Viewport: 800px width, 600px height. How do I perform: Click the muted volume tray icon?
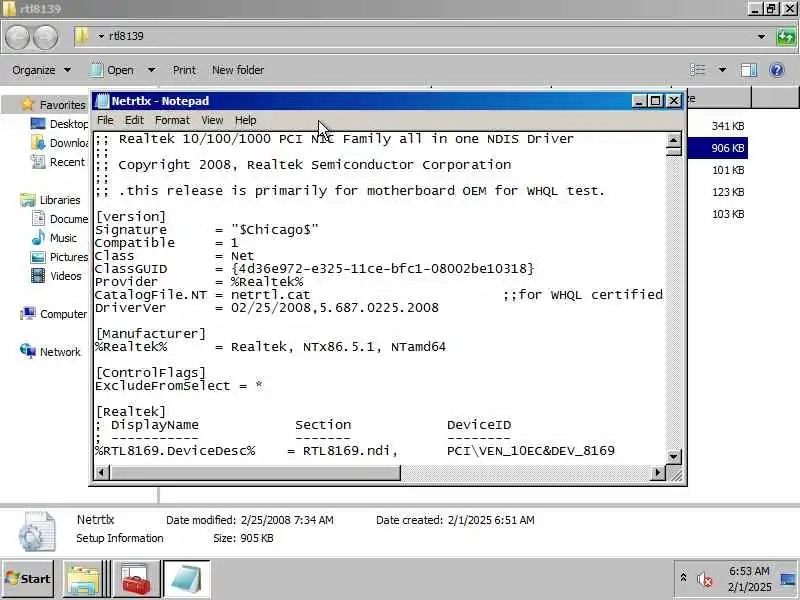705,579
